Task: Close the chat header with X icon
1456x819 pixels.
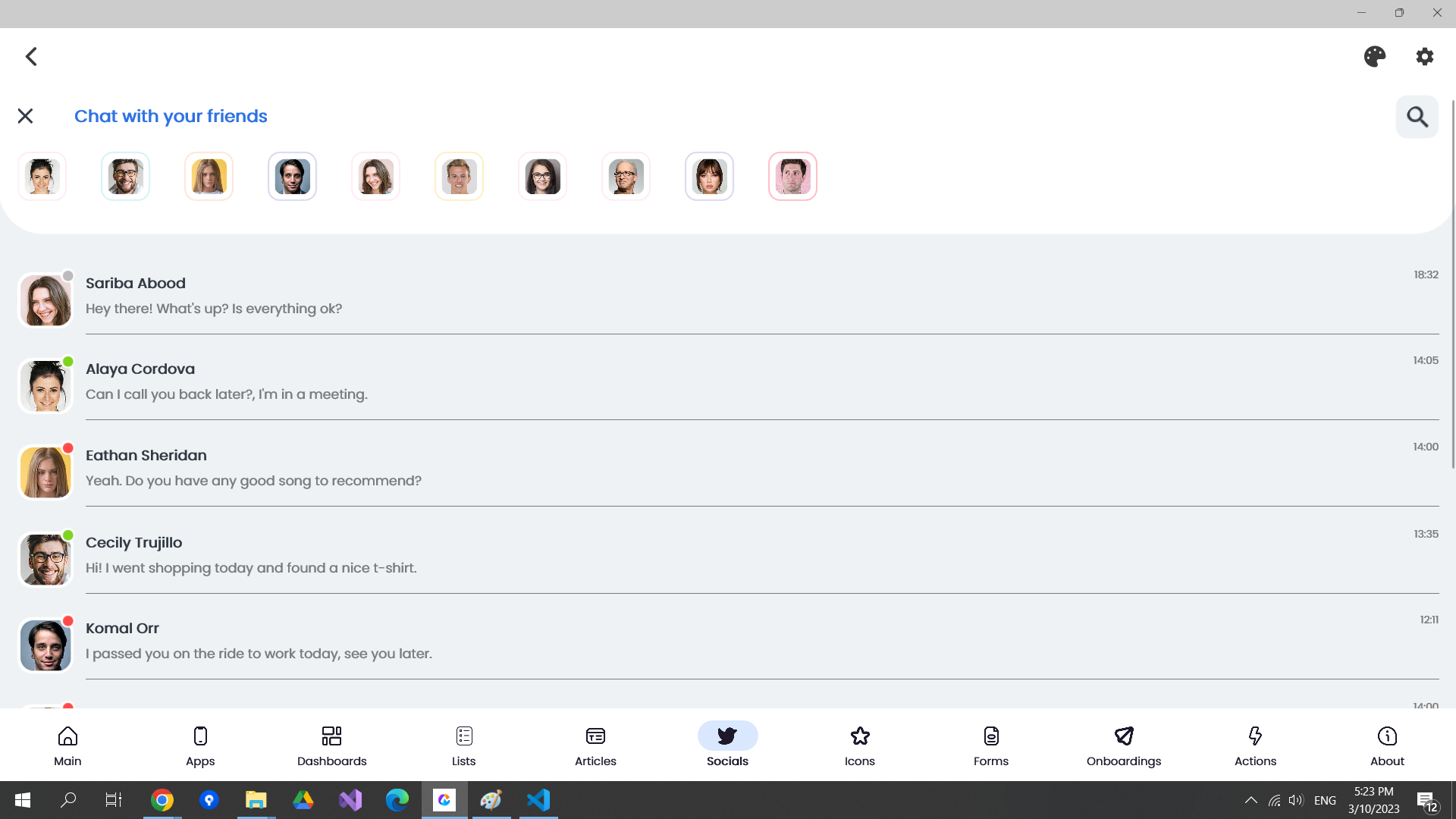Action: (x=25, y=116)
